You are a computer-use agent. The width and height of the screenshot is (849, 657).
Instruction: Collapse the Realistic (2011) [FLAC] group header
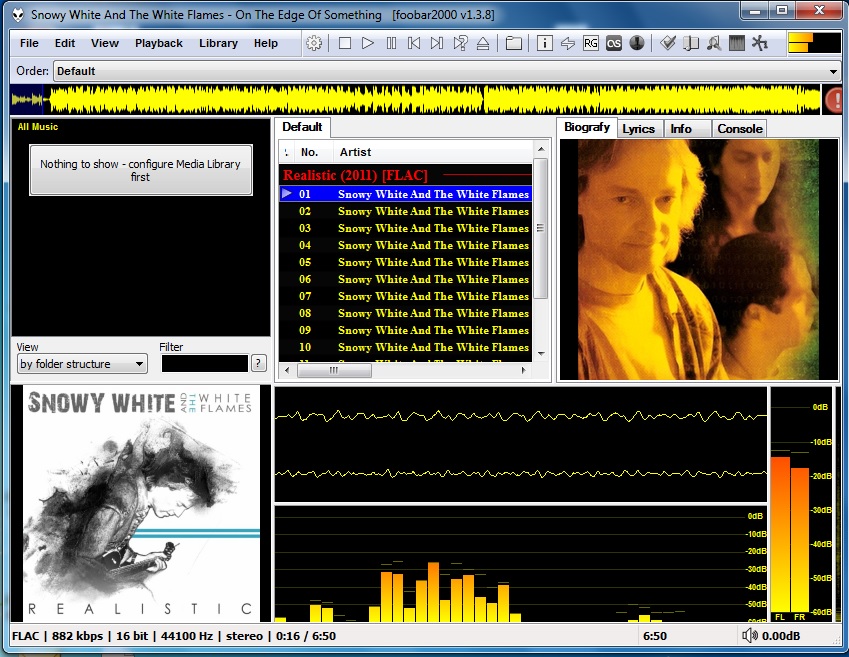tap(406, 175)
